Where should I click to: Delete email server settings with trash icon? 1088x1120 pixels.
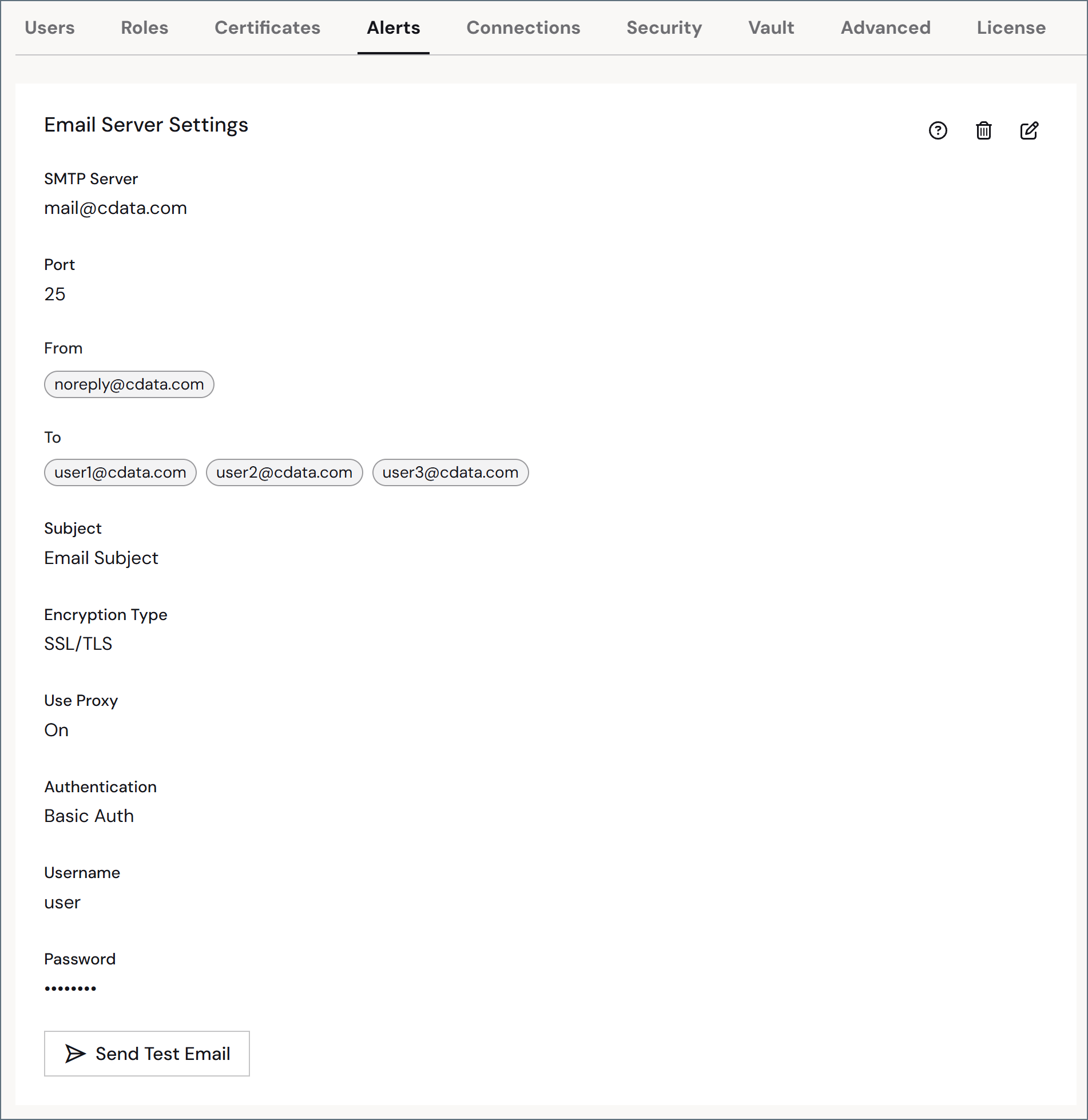click(x=983, y=130)
